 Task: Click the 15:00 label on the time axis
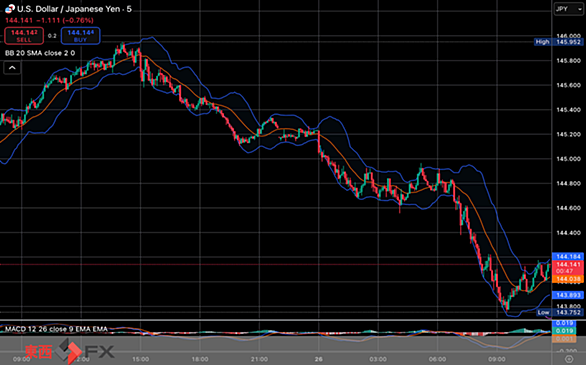point(140,359)
